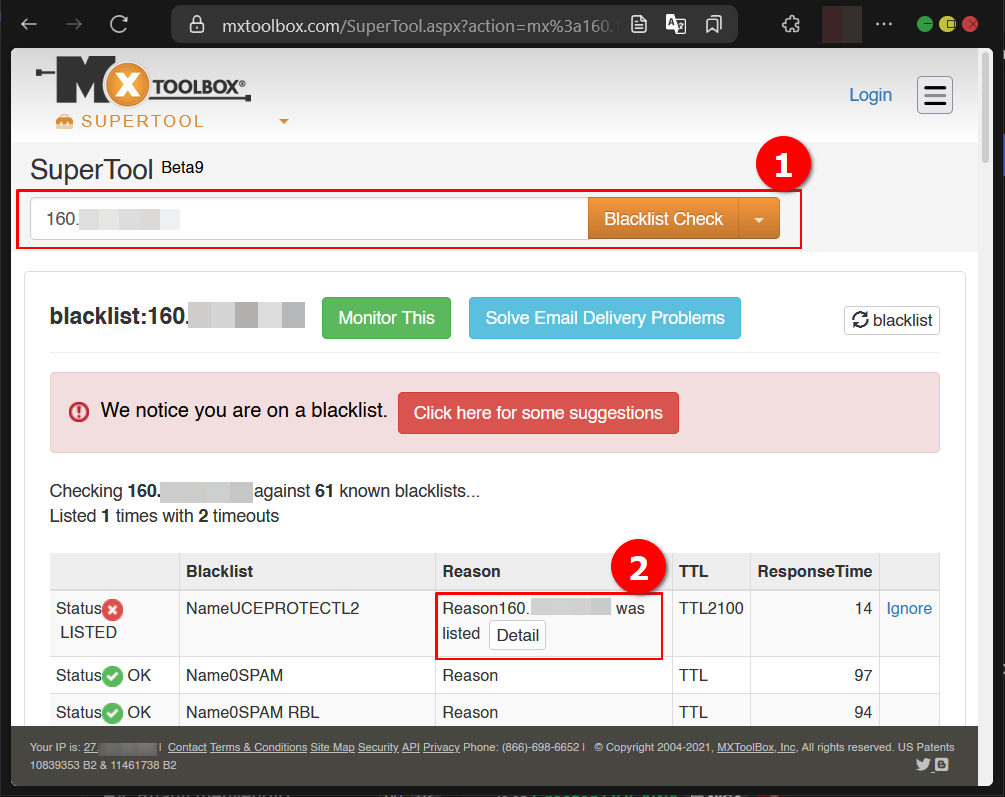Click the Twitter icon in footer

pos(922,764)
